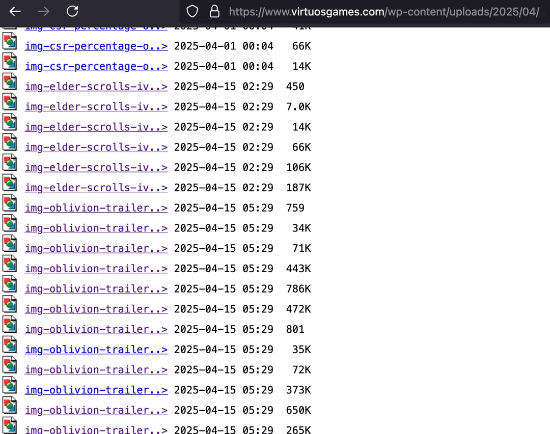Click the image file icon for the 450 elder-scrolls row

tap(9, 81)
